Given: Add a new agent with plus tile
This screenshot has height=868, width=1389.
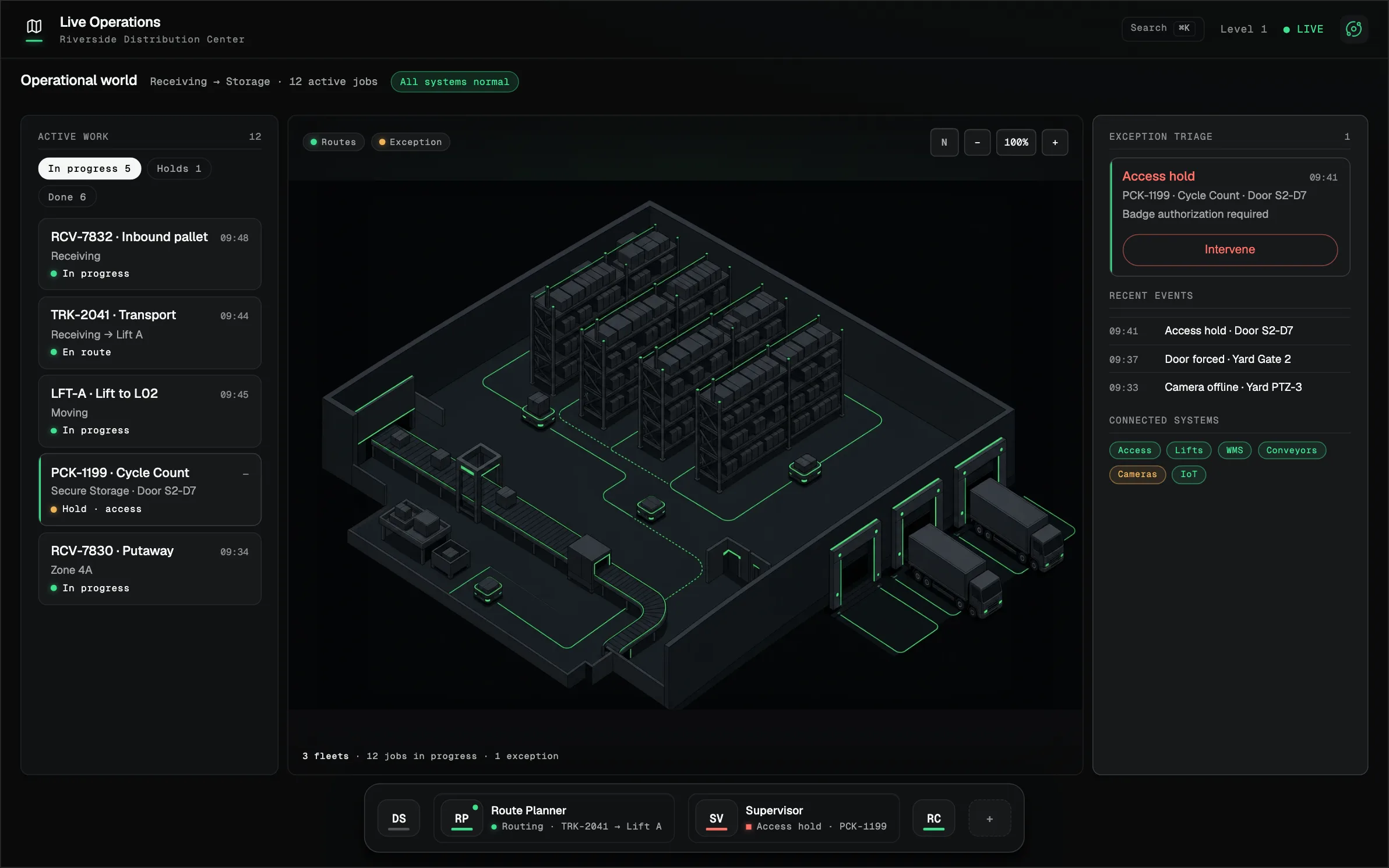Looking at the screenshot, I should [x=989, y=818].
